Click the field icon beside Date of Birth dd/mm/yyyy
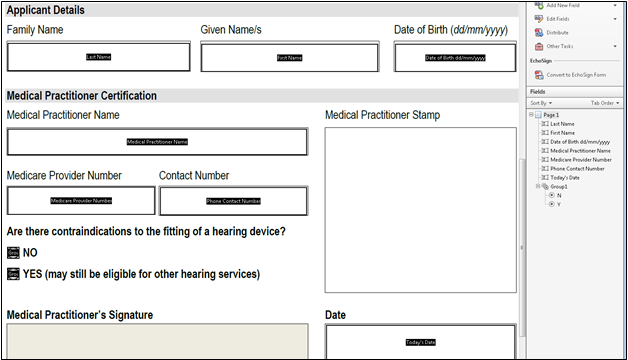This screenshot has height=360, width=628. coord(545,142)
